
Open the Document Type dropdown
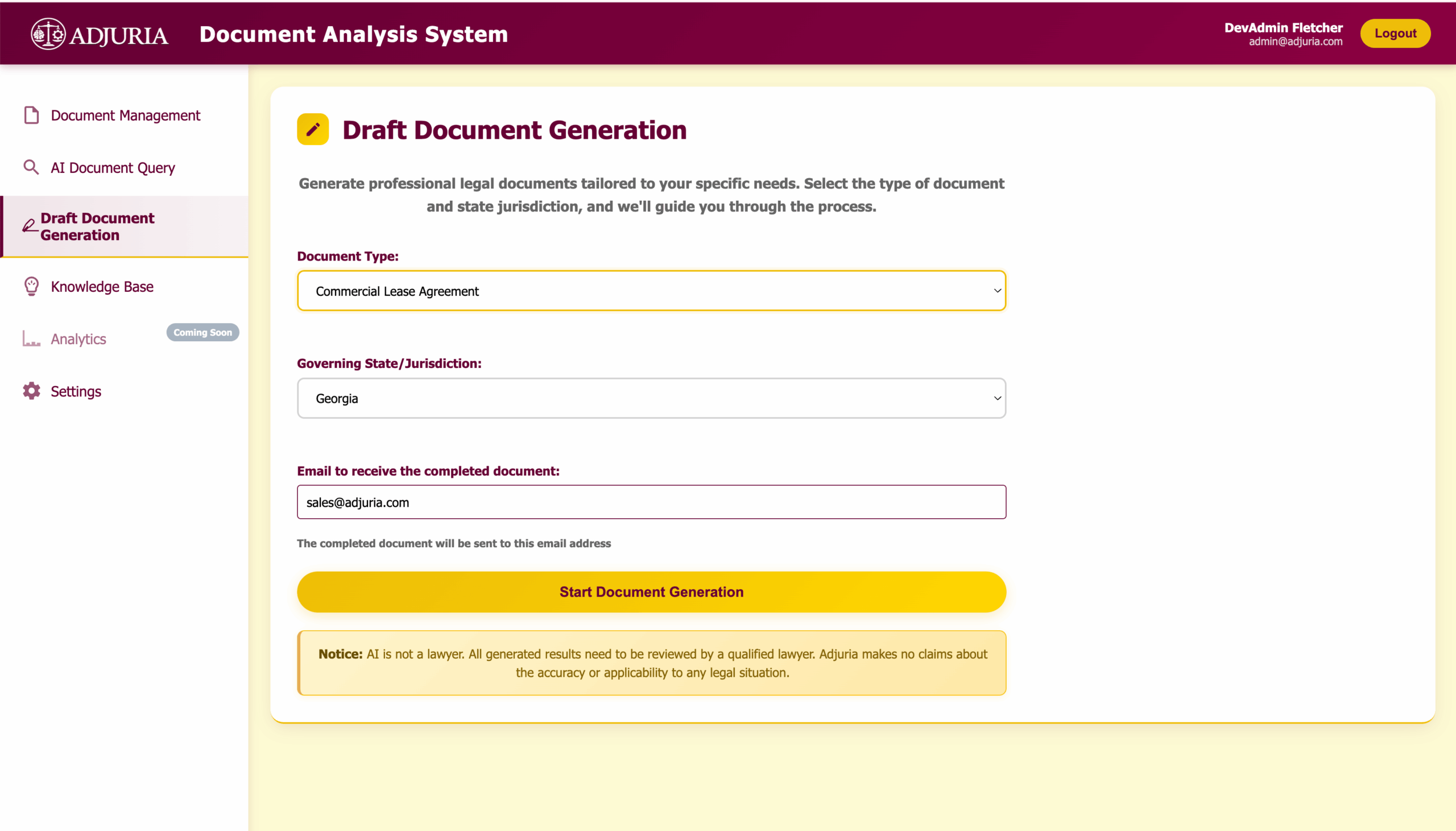[651, 291]
